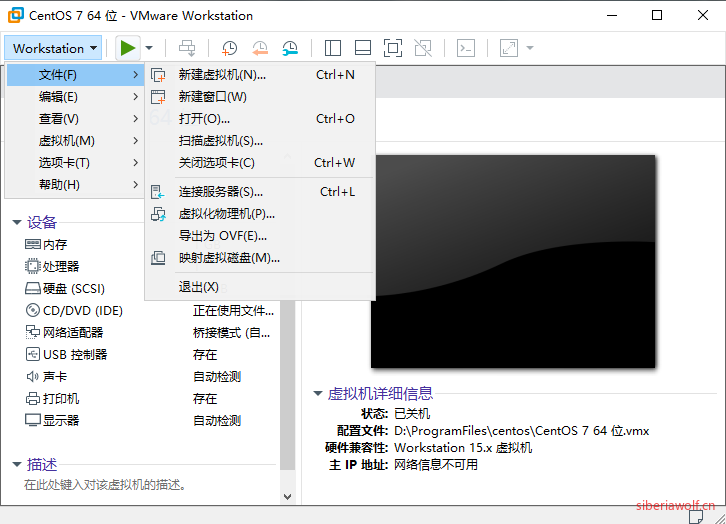726x524 pixels.
Task: Choose 连接服务器(S)... menu item
Action: 260,192
